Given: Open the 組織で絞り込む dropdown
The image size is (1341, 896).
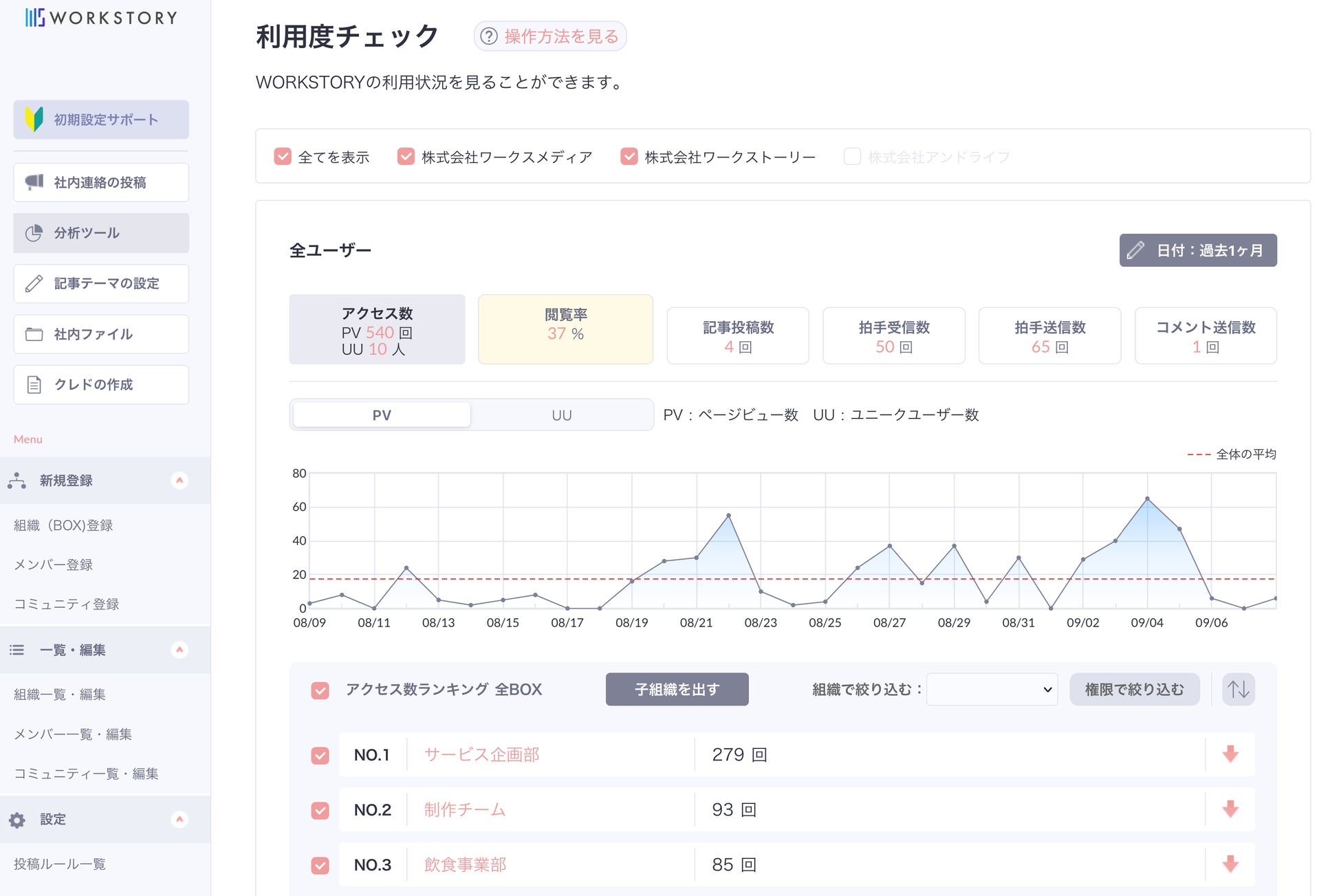Looking at the screenshot, I should [x=992, y=689].
